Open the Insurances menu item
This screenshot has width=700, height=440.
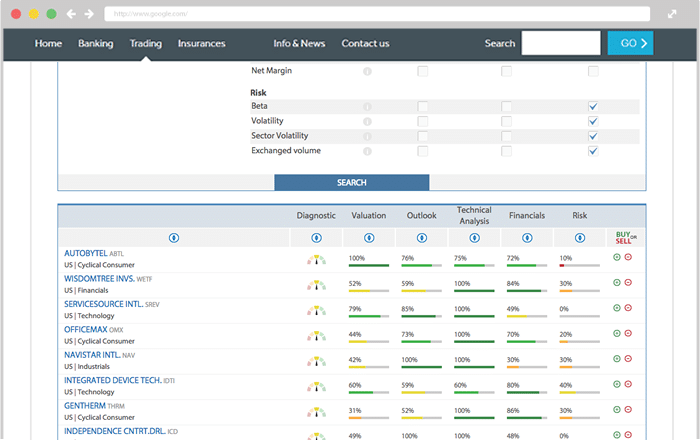[x=201, y=43]
